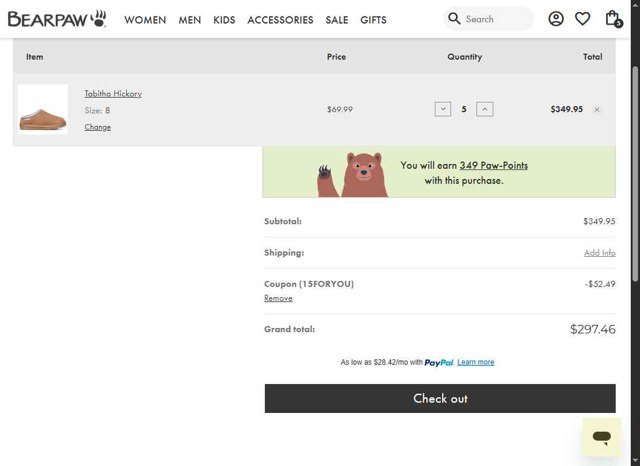Click the quantity value 5
640x466 pixels.
(464, 109)
